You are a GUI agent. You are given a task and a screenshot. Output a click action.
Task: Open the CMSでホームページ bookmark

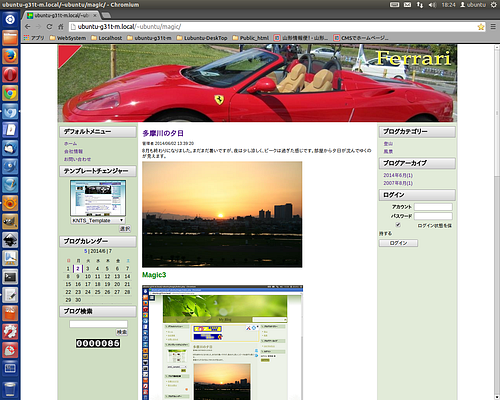point(361,38)
